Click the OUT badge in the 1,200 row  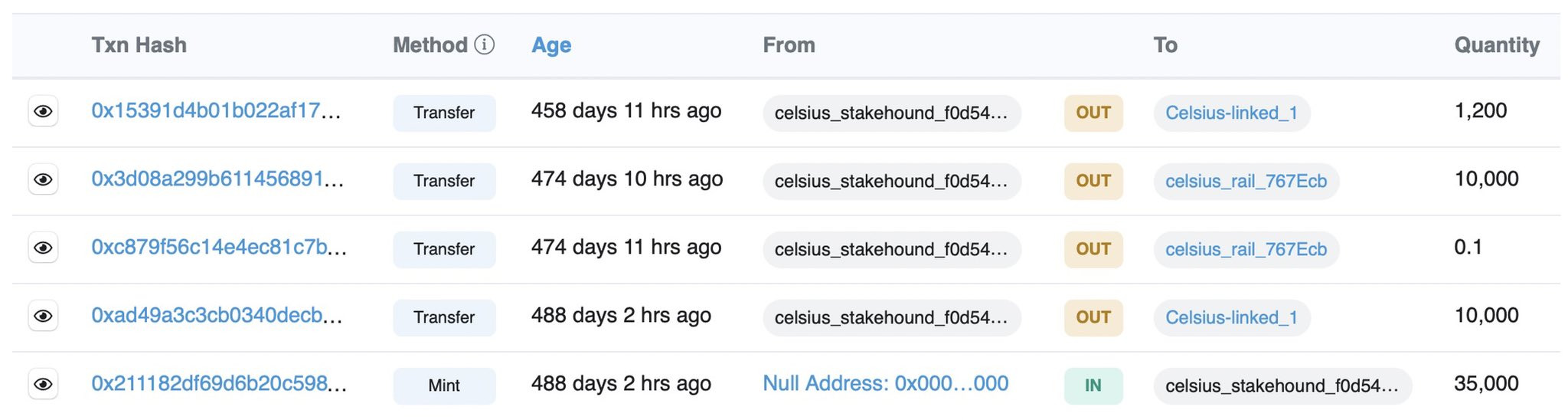click(1093, 113)
